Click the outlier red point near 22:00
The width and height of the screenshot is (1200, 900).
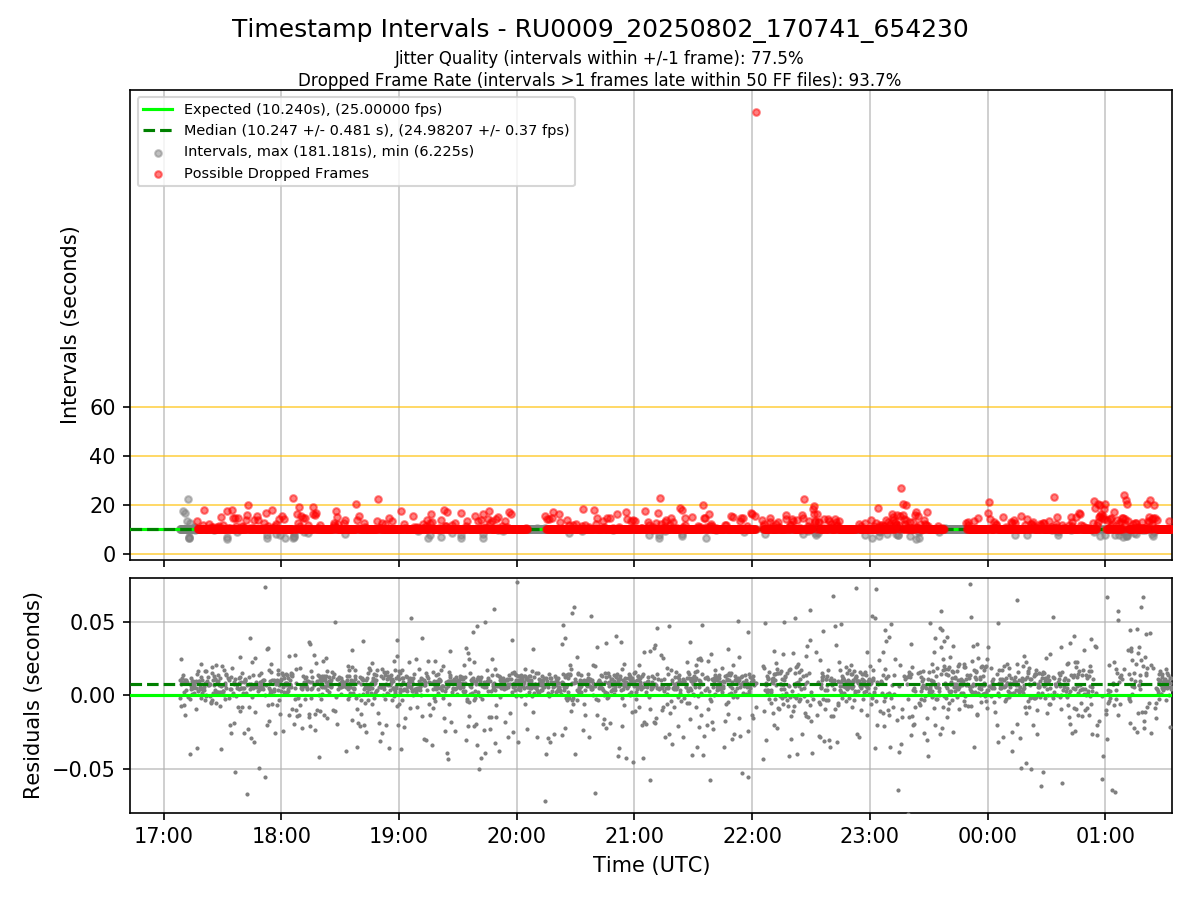coord(756,112)
